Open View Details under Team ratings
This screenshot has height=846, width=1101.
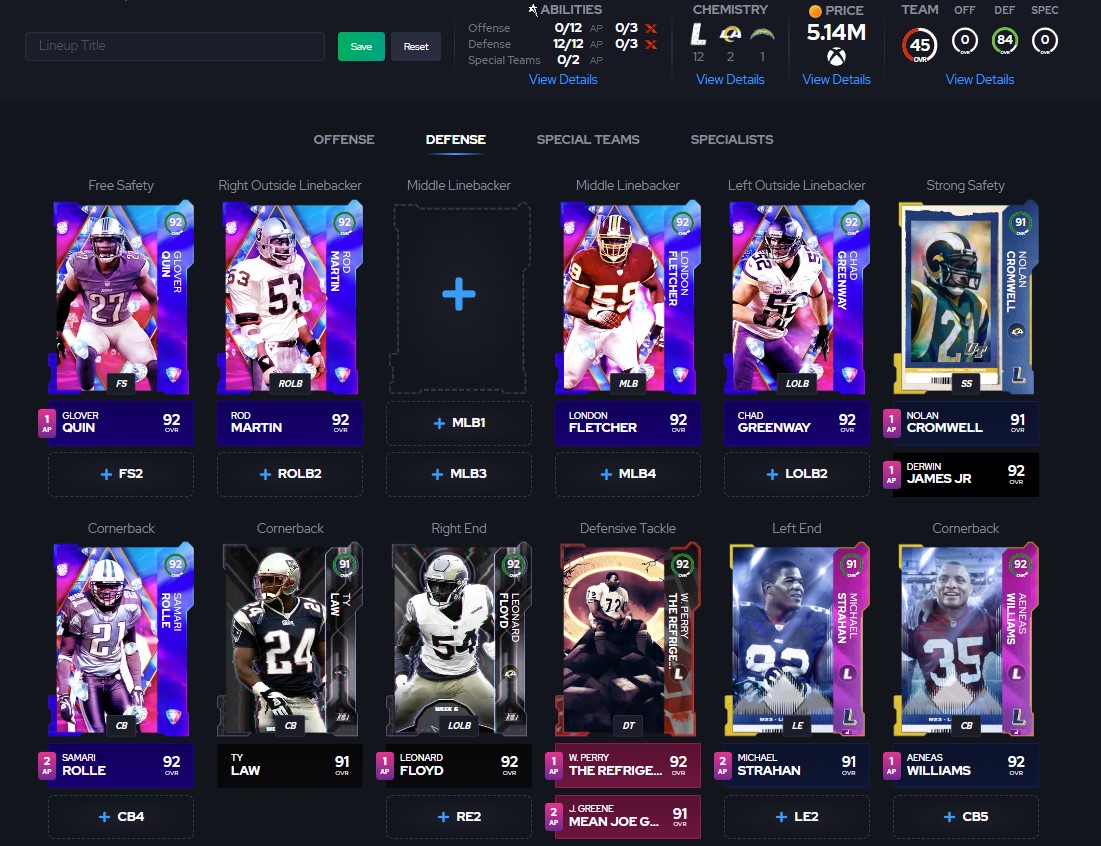click(x=980, y=79)
